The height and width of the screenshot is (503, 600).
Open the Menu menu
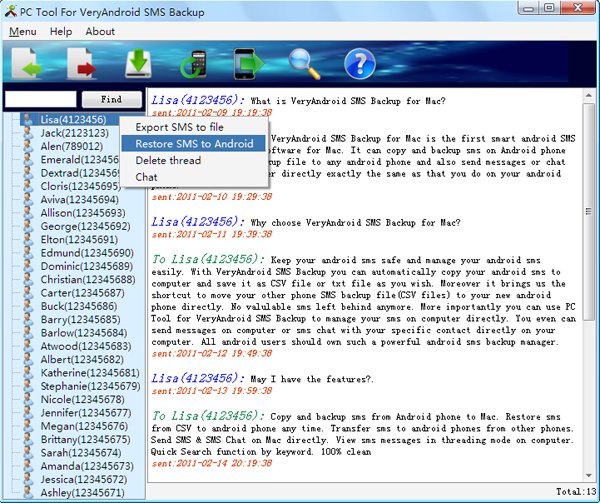(x=23, y=31)
